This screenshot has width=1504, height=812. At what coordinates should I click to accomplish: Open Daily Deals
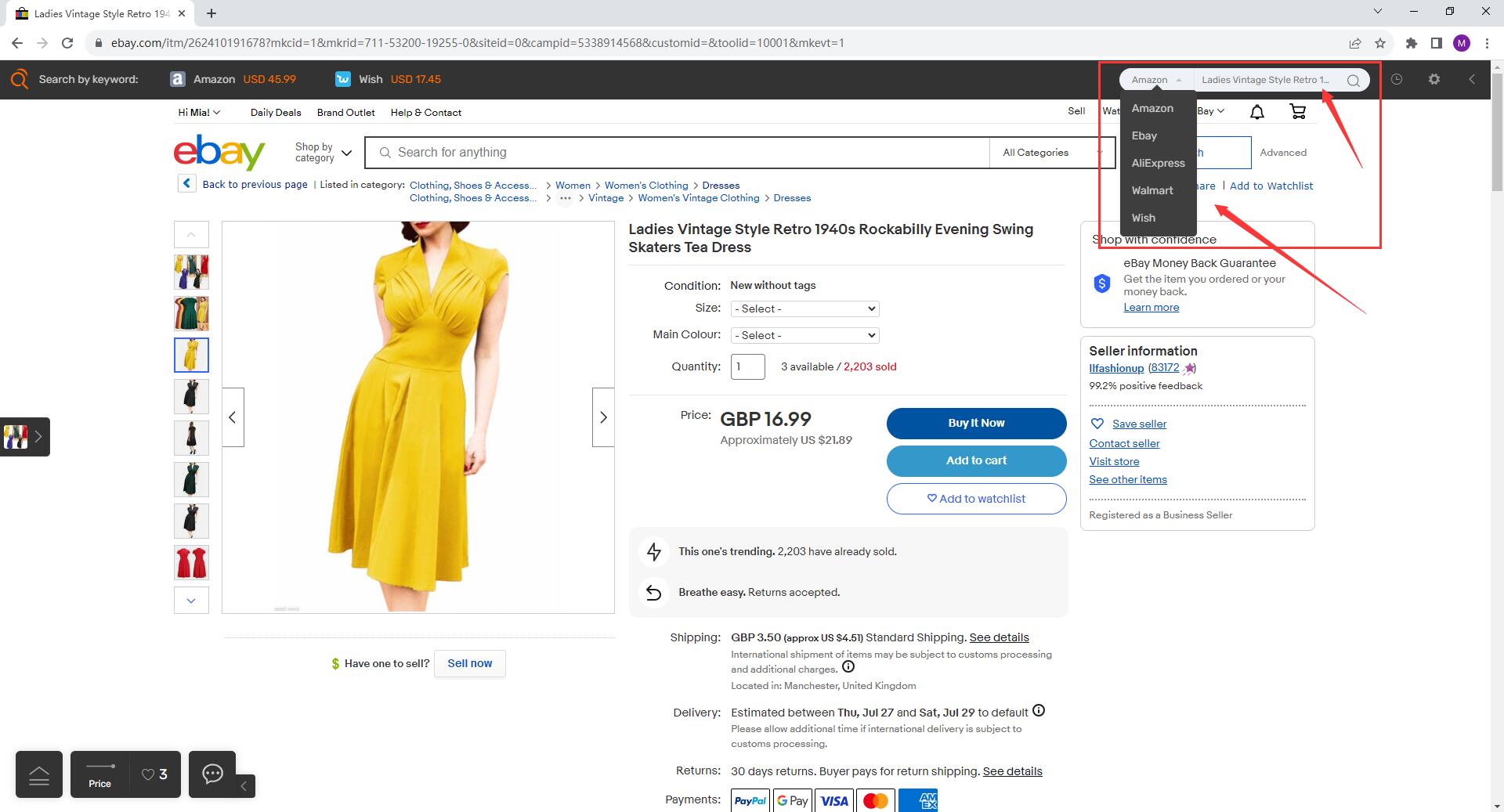pyautogui.click(x=276, y=112)
